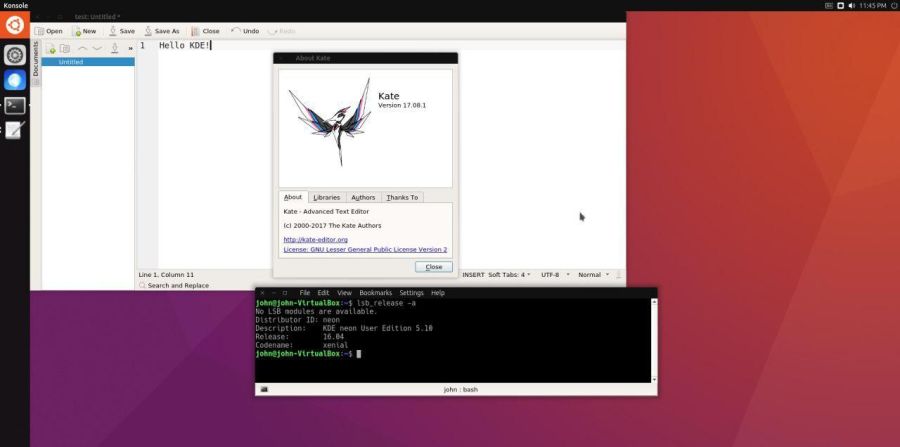Click the 'Kate - Advanced Text Editor' description text
900x447 pixels.
326,212
